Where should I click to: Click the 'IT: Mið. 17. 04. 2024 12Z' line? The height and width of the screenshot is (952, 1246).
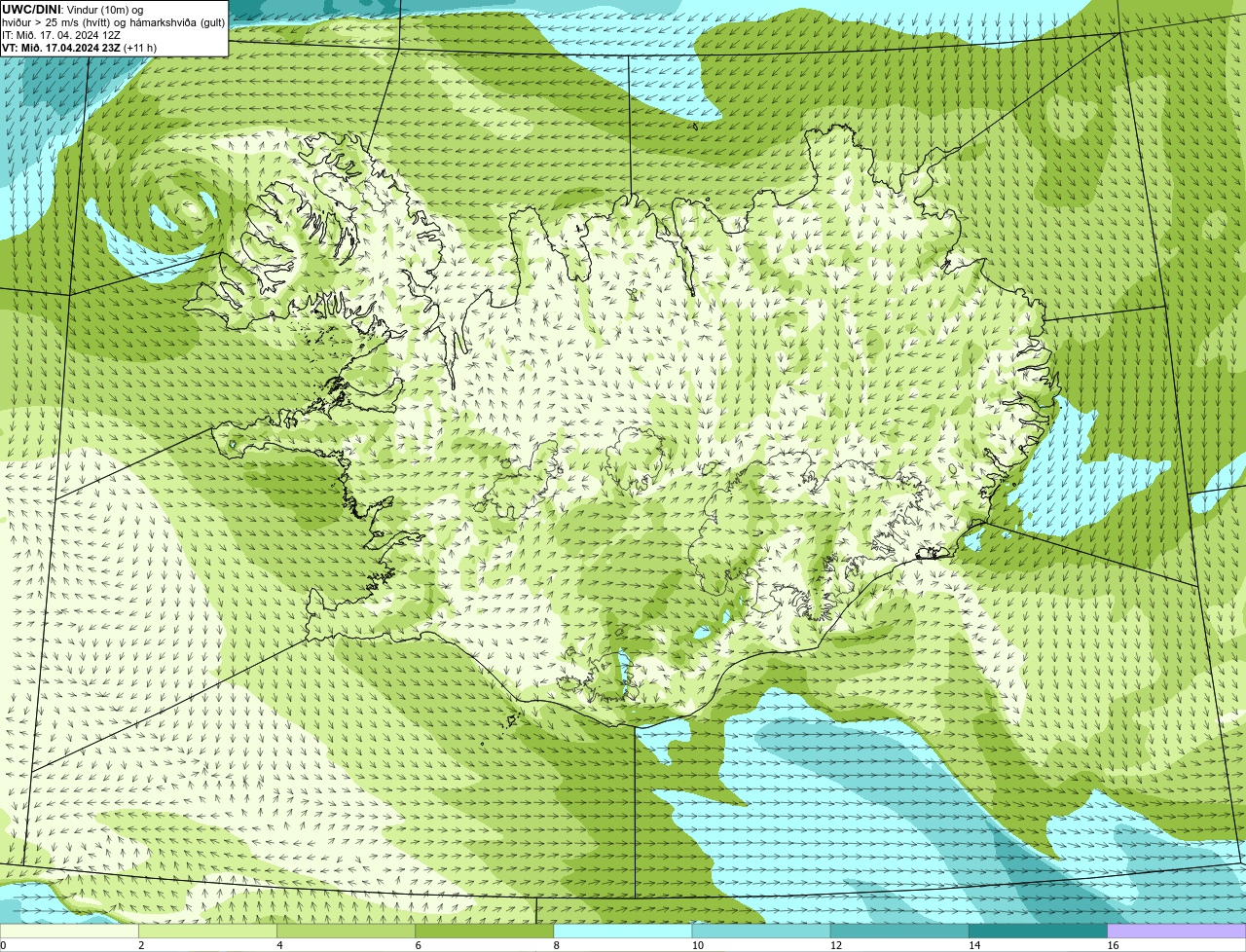pos(62,35)
